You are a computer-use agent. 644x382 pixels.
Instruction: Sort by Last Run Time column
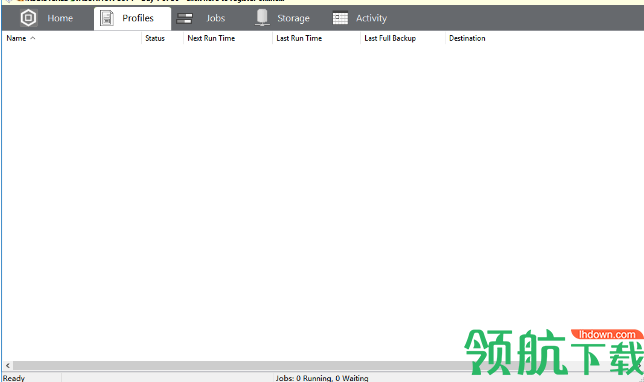(316, 38)
